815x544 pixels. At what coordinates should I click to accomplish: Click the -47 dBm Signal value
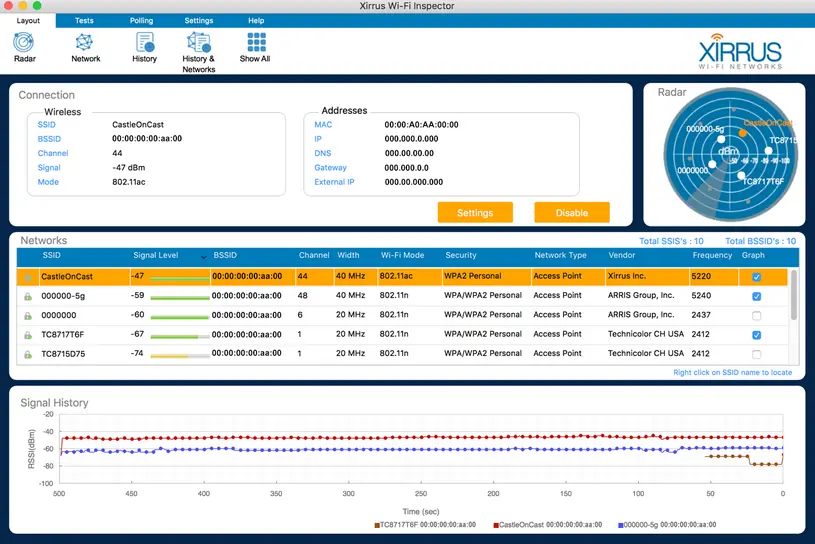[129, 167]
